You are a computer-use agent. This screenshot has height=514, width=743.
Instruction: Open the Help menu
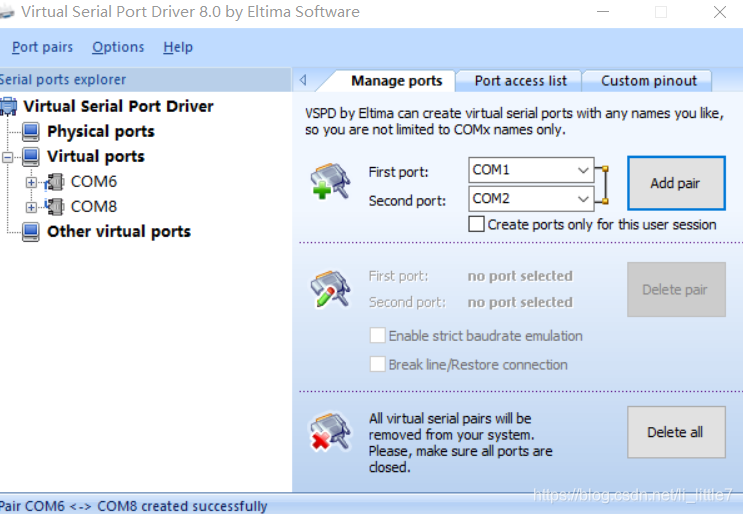[178, 47]
